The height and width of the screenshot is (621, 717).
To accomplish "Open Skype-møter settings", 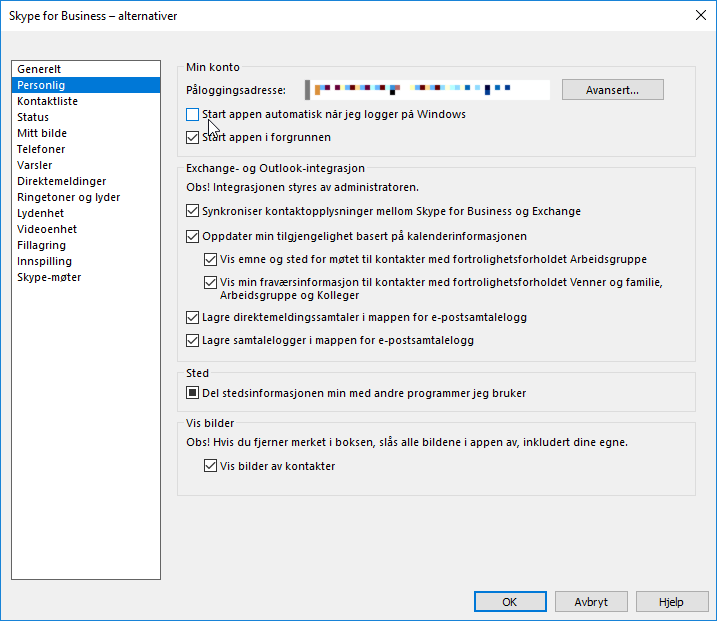I will coord(86,277).
